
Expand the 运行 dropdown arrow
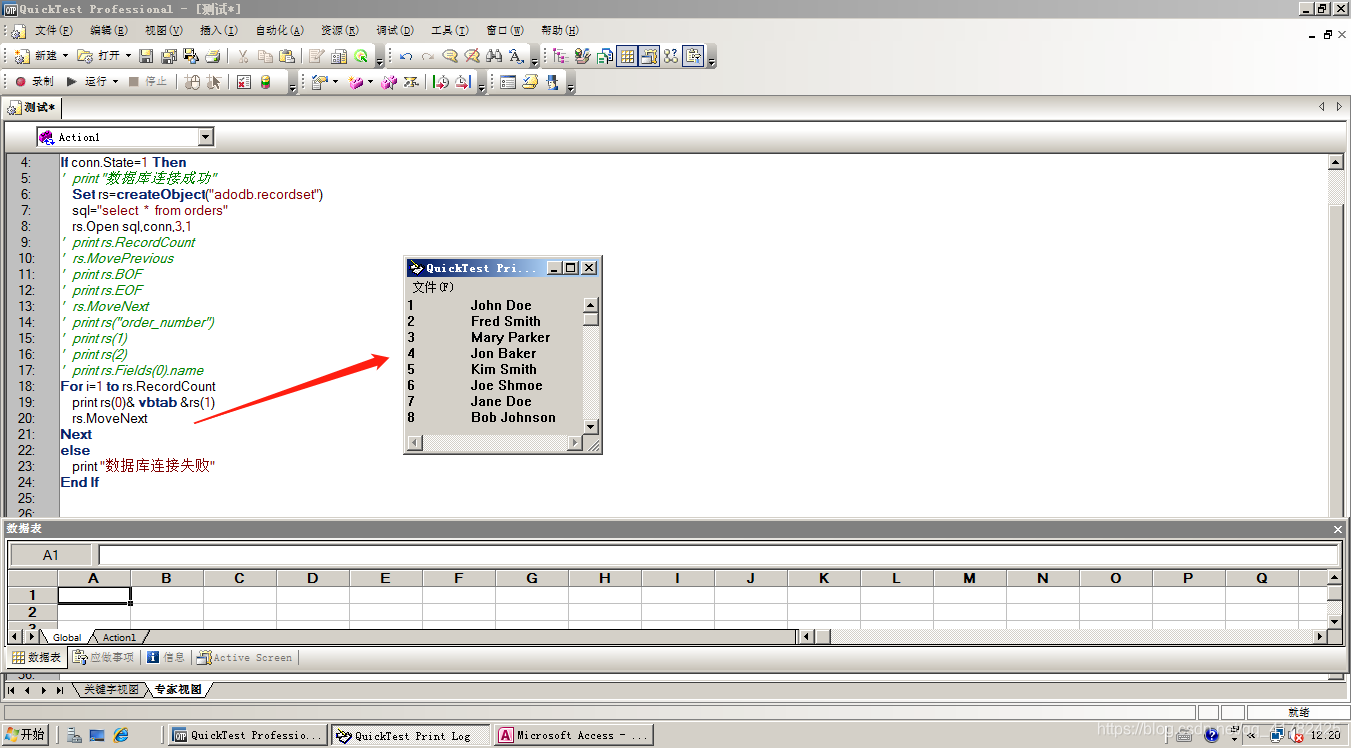pos(115,82)
